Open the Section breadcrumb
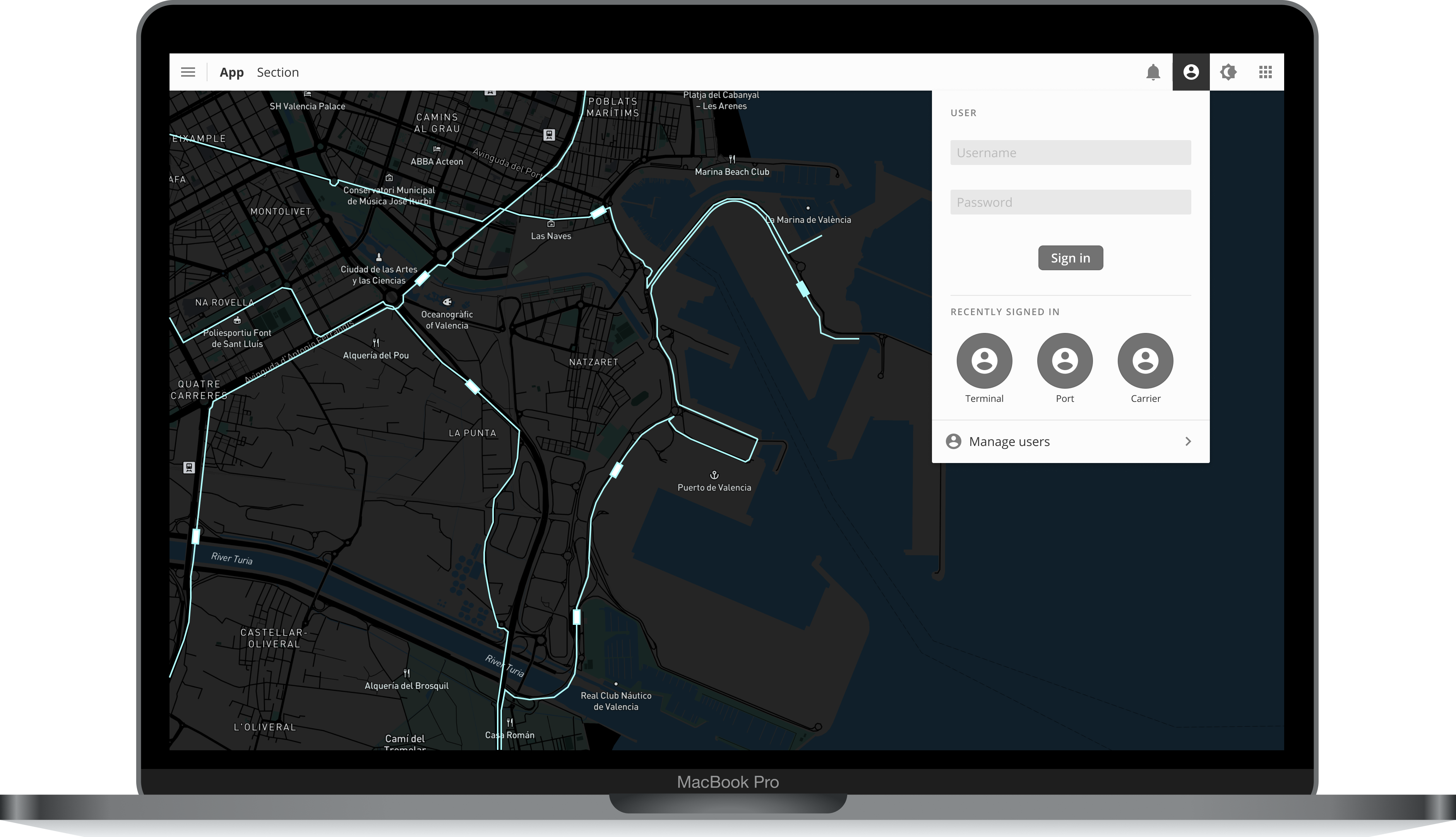The height and width of the screenshot is (837, 1456). coord(277,72)
